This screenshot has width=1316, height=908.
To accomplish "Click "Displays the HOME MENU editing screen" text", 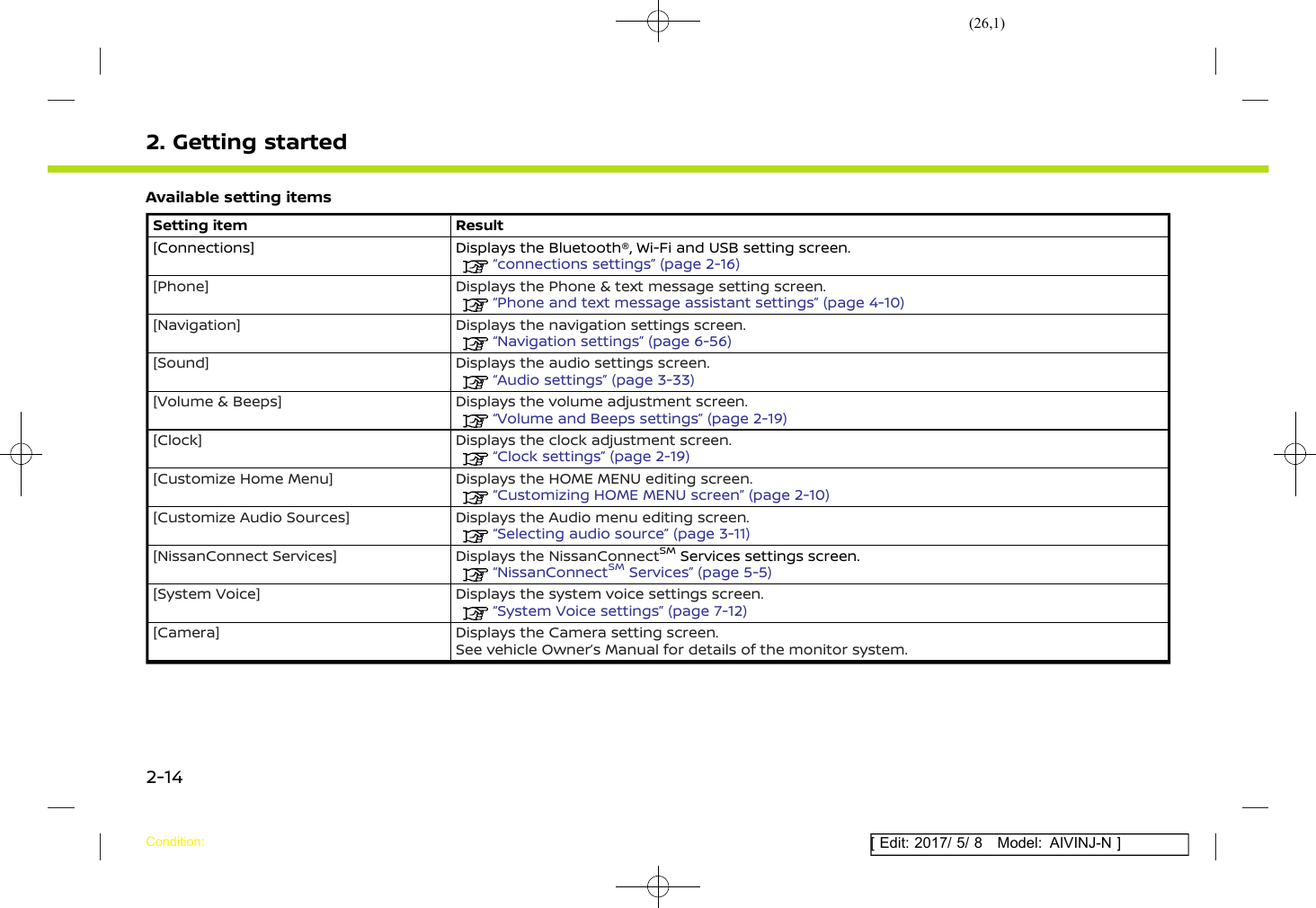I will tap(604, 479).
